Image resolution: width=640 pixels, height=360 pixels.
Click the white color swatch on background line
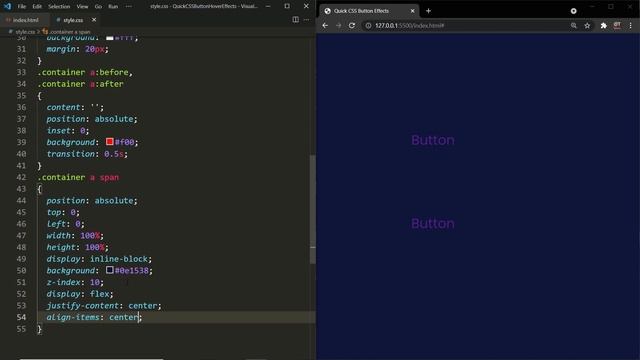[x=109, y=38]
